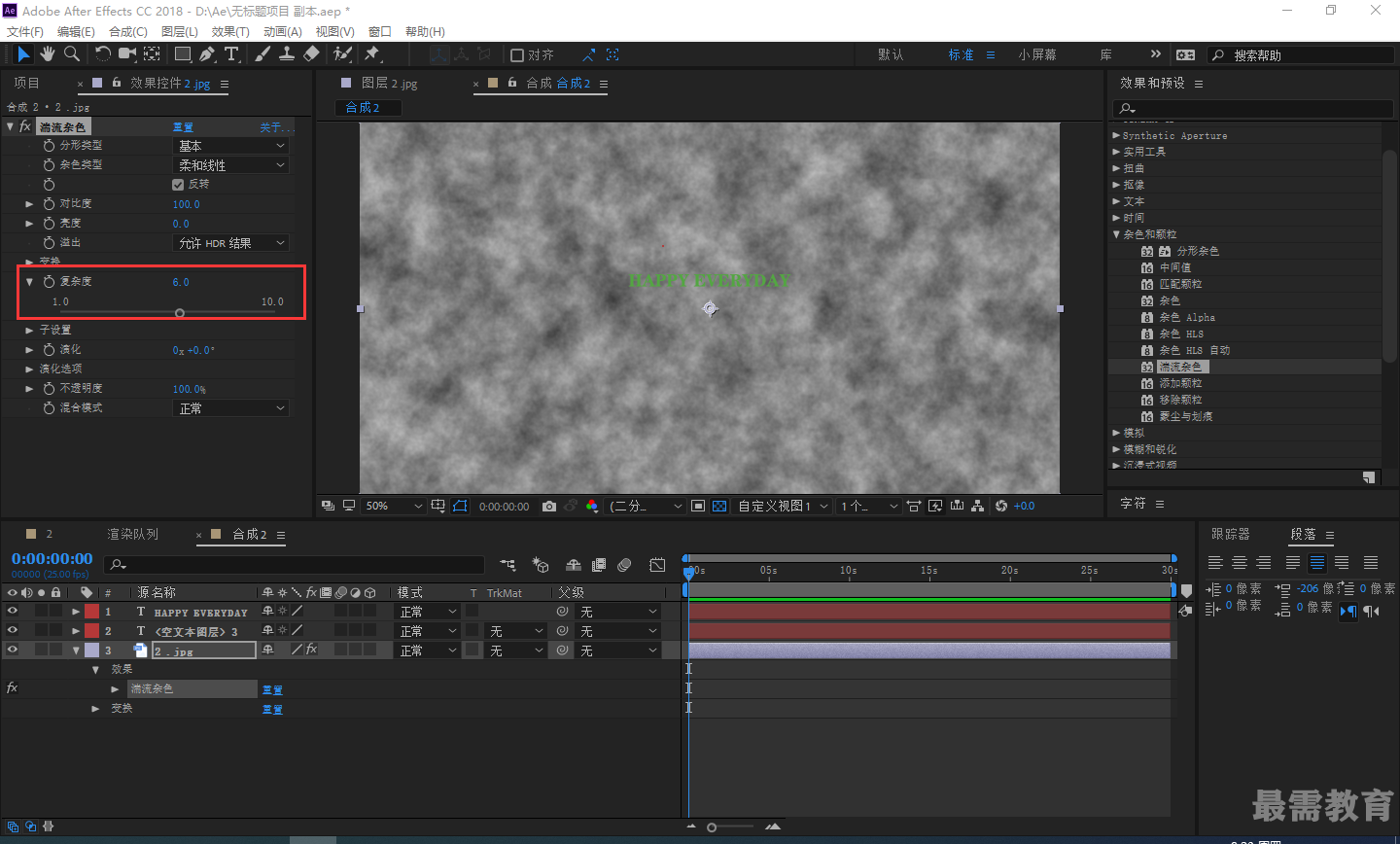Select 分形杂色 effect in presets list
The image size is (1400, 844).
coord(1198,251)
